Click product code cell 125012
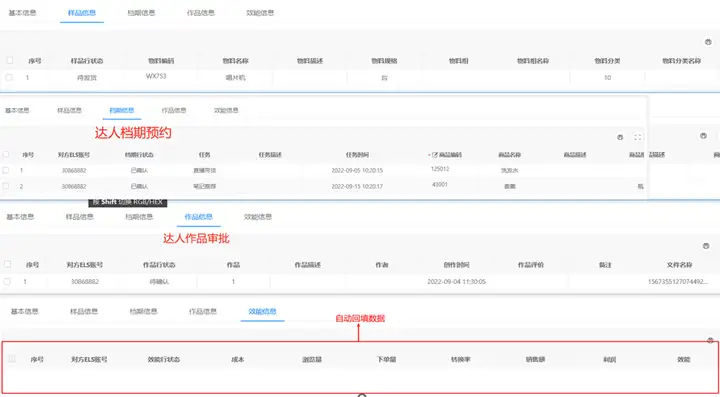 (440, 169)
